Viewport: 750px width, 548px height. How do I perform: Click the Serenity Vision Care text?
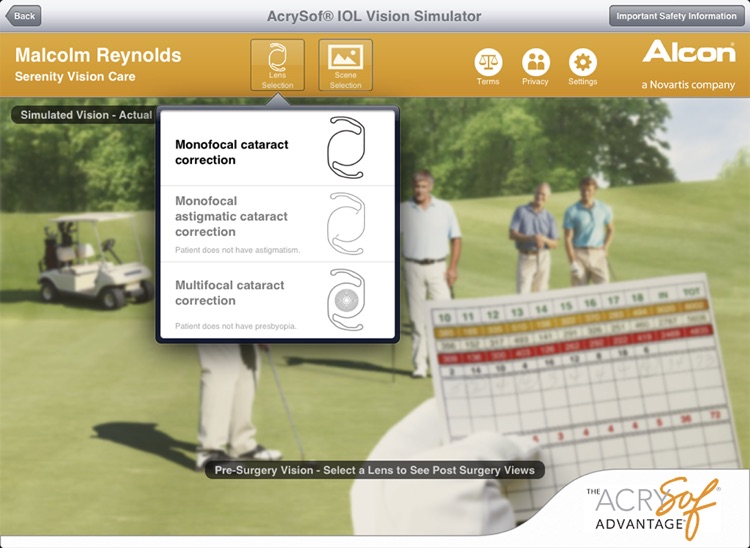[x=75, y=77]
